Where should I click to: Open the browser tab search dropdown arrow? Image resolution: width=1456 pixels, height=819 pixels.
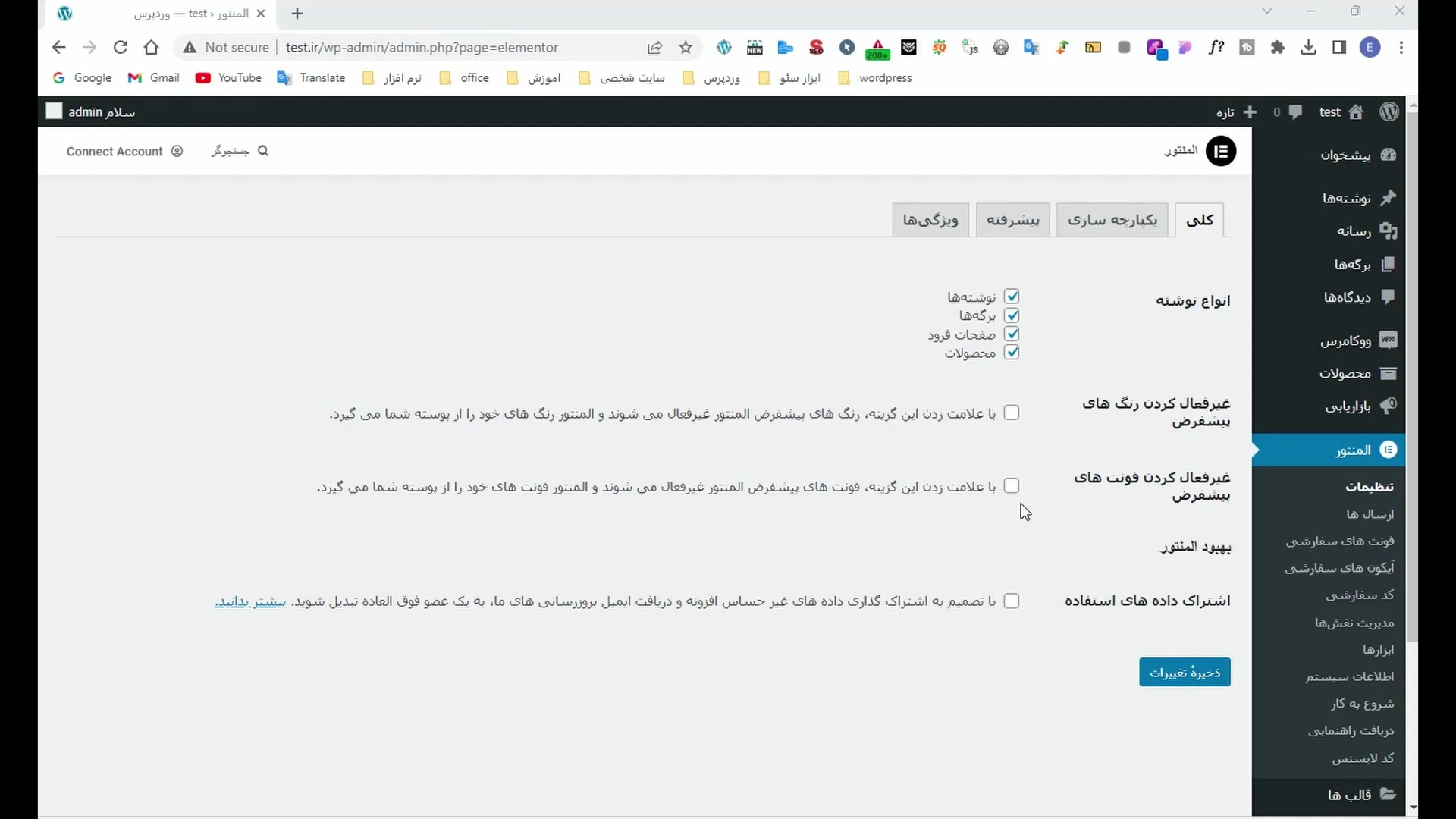[1267, 11]
